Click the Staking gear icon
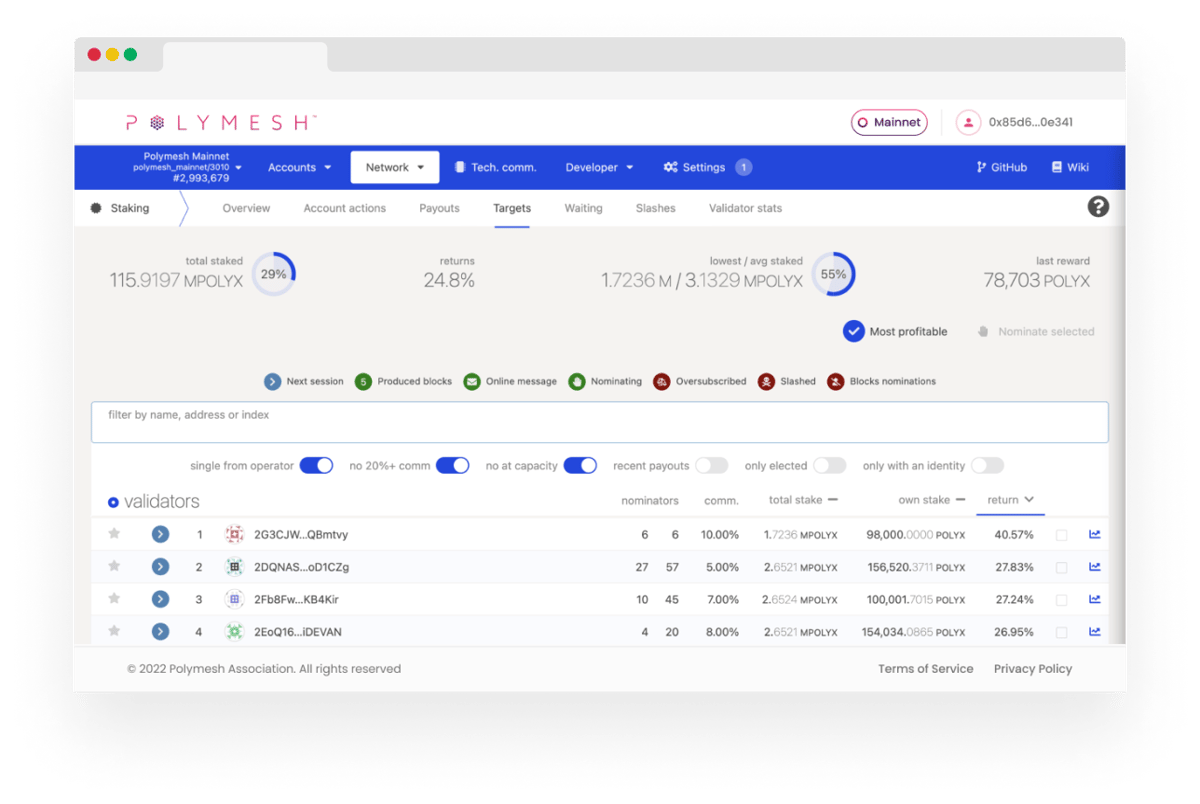 [x=96, y=208]
